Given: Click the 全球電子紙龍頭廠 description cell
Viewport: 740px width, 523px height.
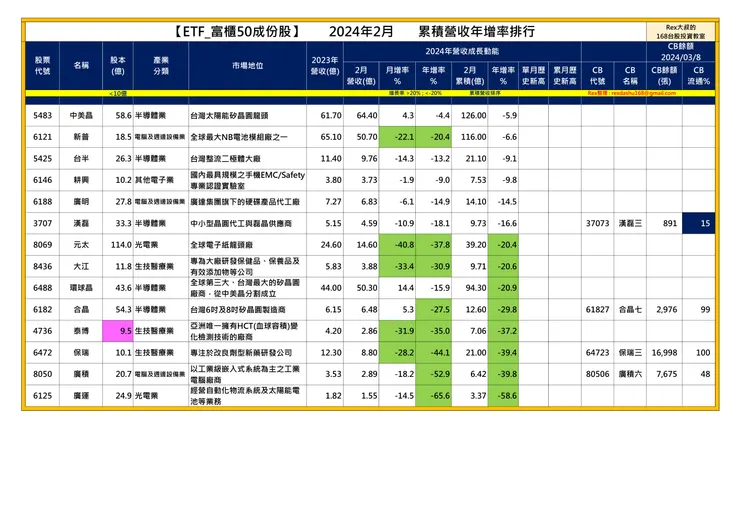Looking at the screenshot, I should click(247, 245).
